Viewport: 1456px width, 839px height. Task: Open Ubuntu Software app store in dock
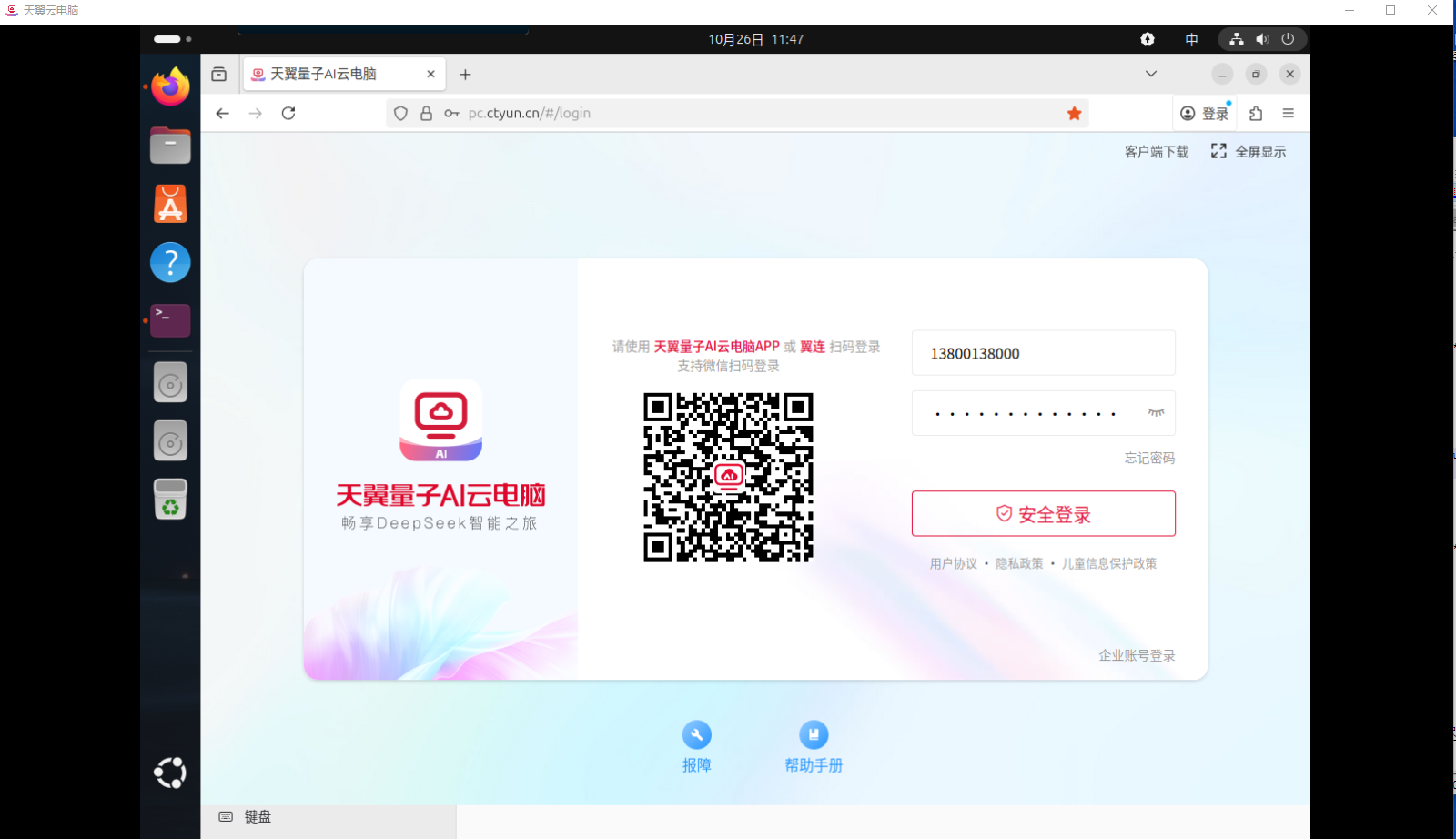pyautogui.click(x=170, y=204)
